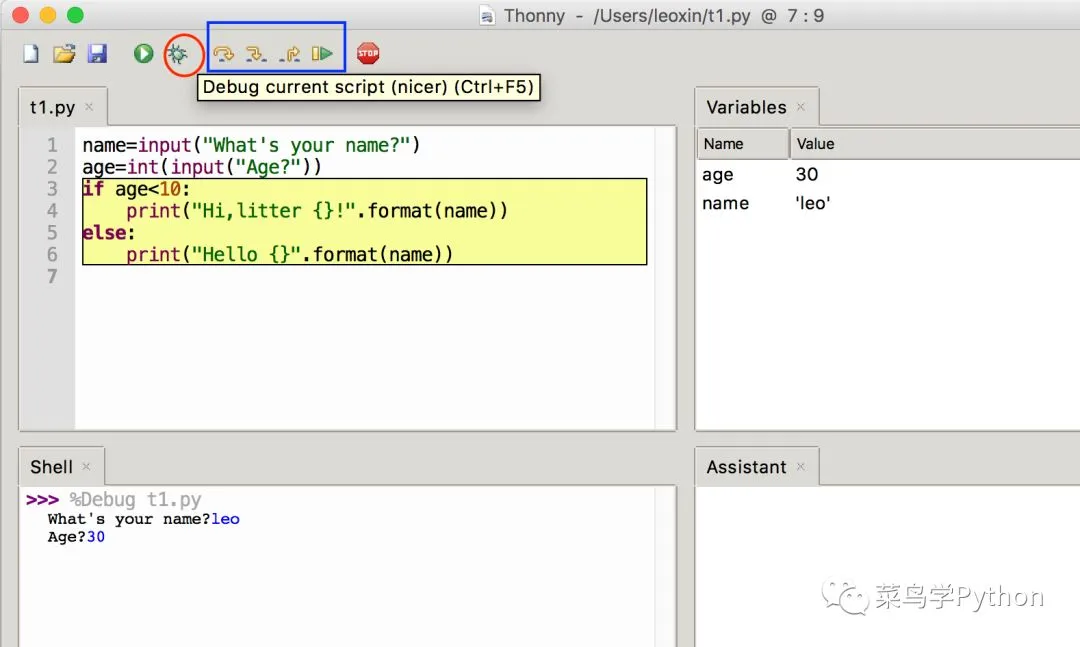The width and height of the screenshot is (1080, 647).
Task: Resume execution with the Resume icon
Action: tap(322, 54)
